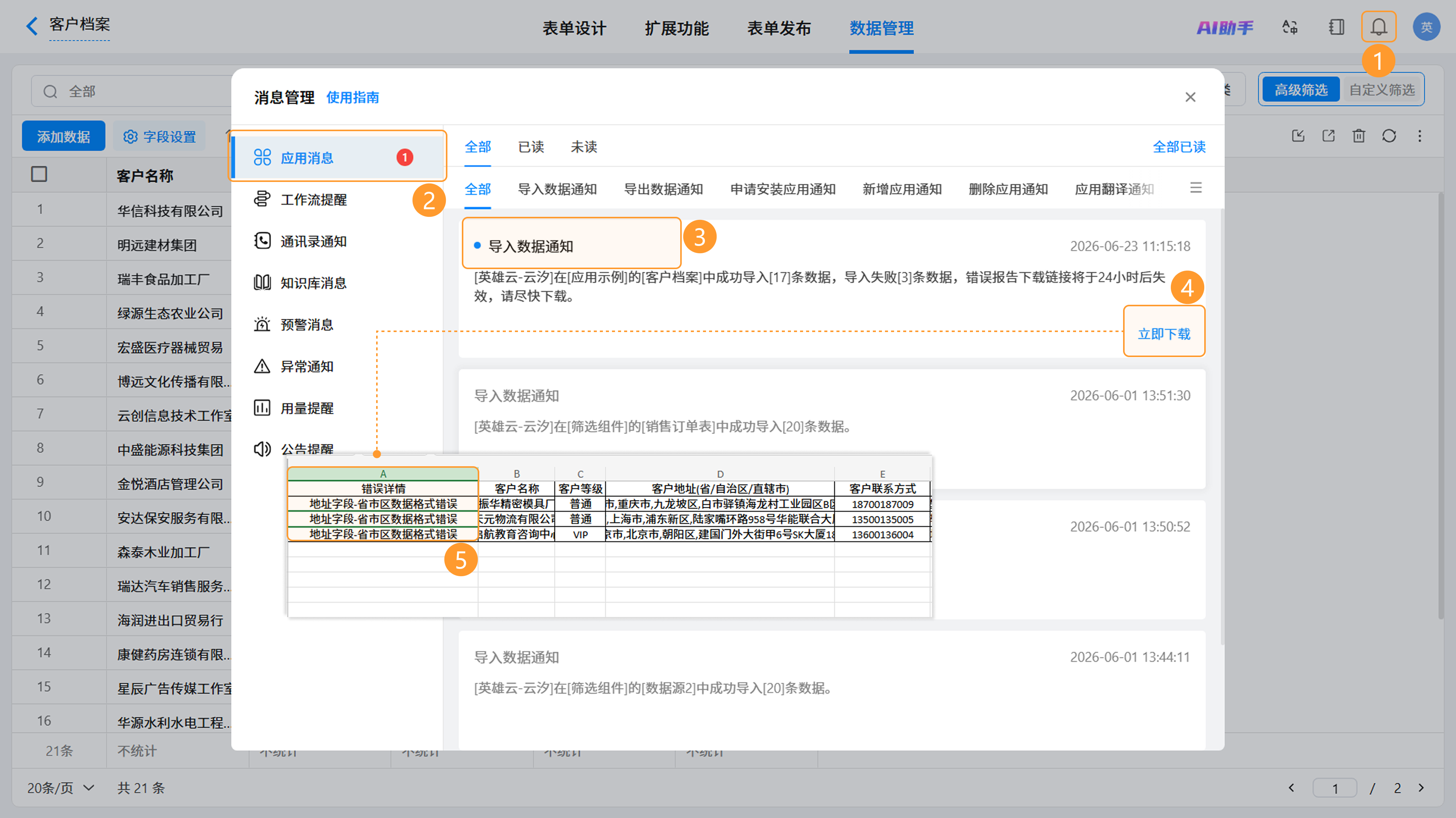Filter by 导入数据通知 type tab
1456x818 pixels.
[x=557, y=189]
